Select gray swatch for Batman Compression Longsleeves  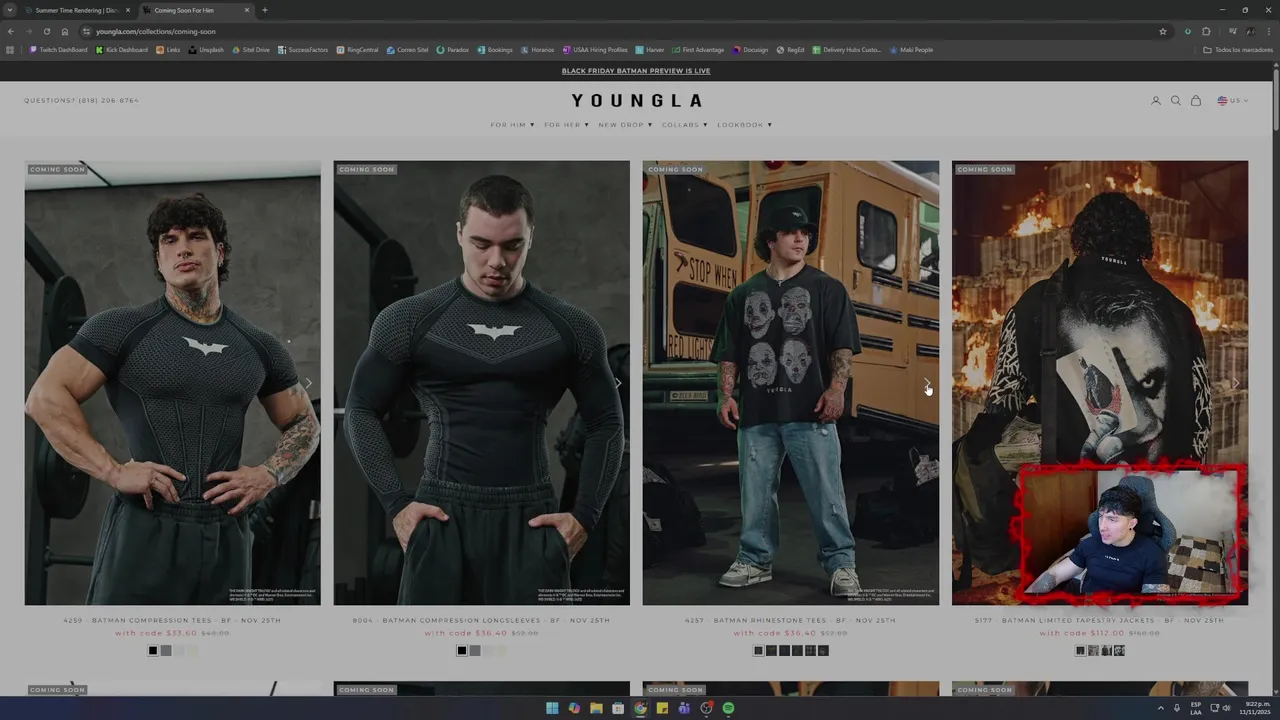tap(475, 651)
